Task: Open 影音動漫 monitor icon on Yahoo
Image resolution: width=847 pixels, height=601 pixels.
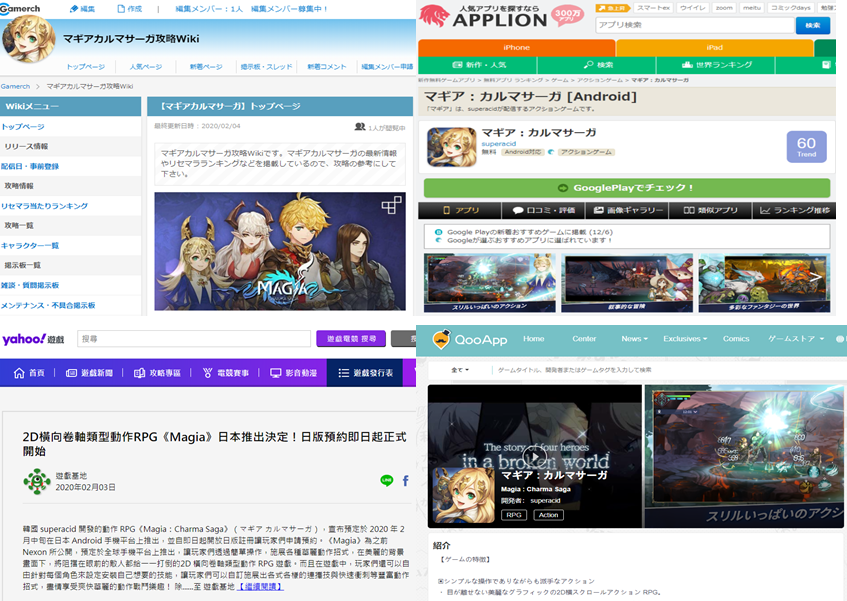Action: [275, 373]
